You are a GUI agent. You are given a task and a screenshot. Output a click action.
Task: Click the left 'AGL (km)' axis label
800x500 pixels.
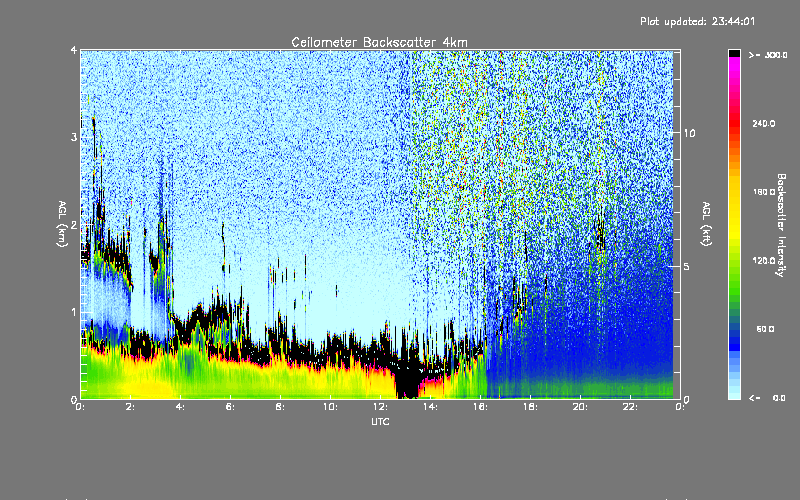pyautogui.click(x=62, y=224)
